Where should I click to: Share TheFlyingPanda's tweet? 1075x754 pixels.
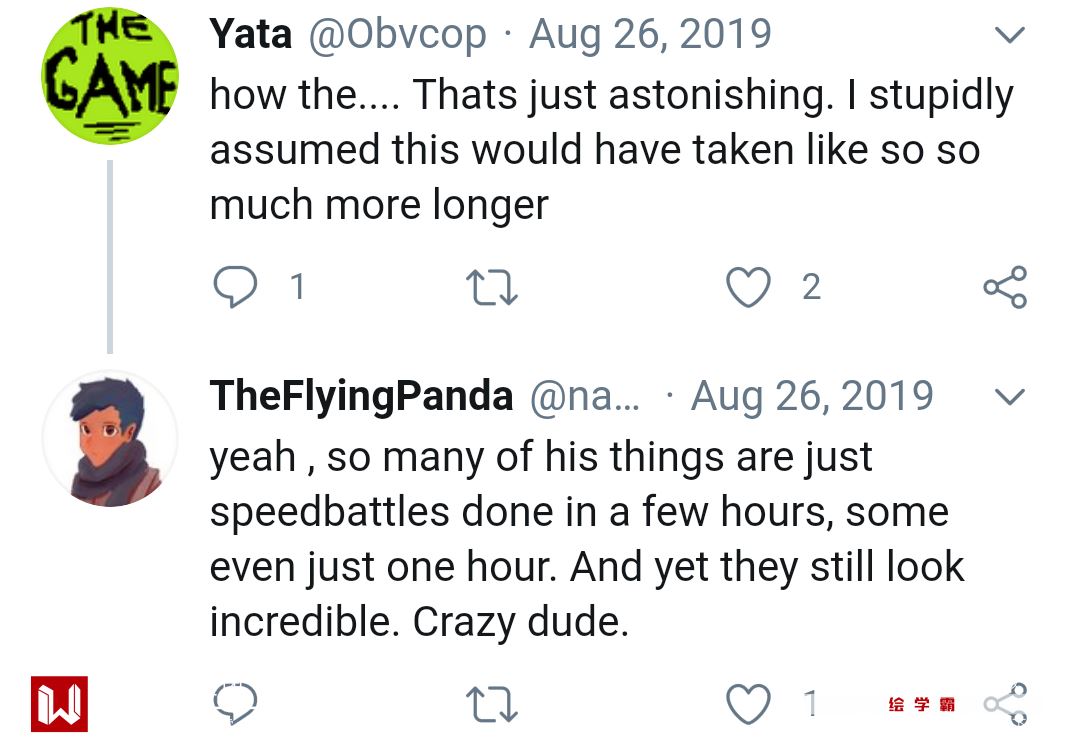pyautogui.click(x=1005, y=704)
